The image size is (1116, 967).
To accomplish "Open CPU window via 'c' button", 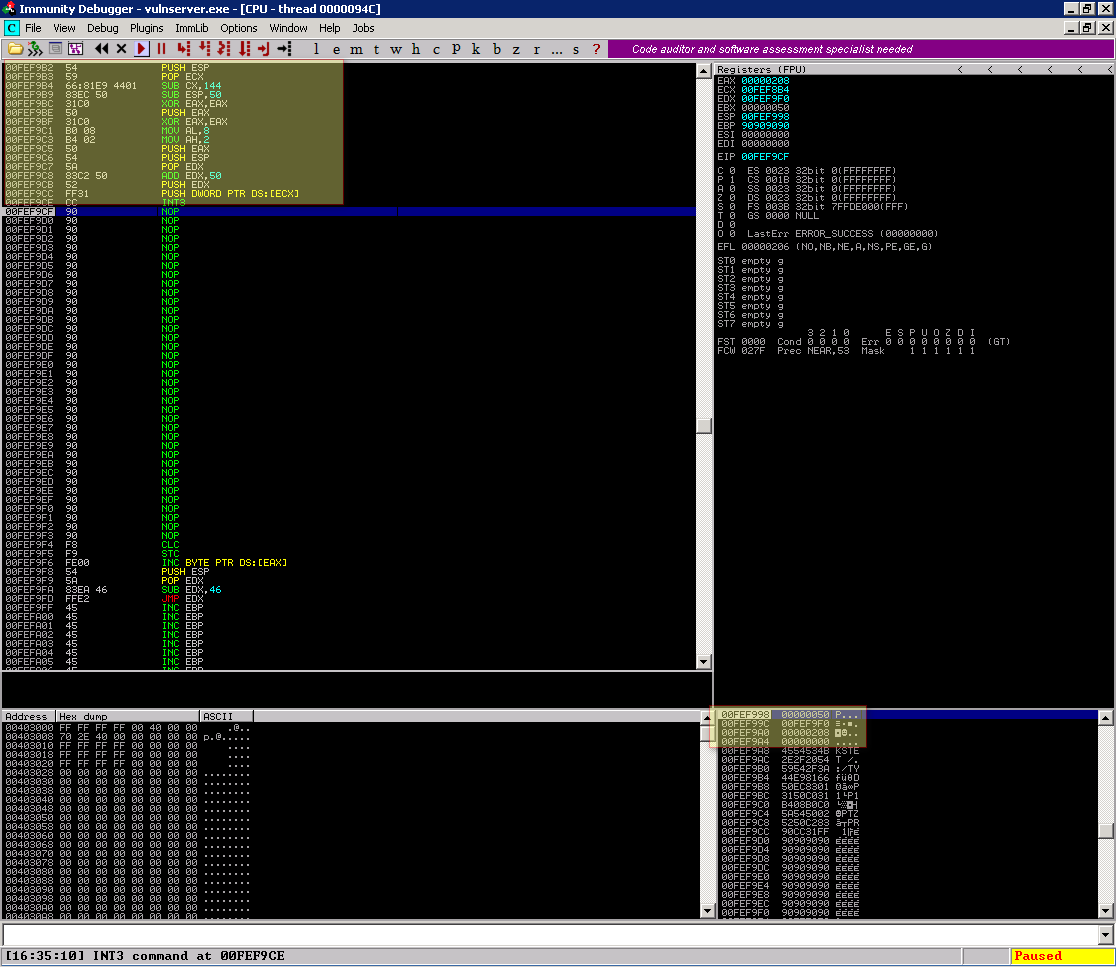I will click(436, 49).
